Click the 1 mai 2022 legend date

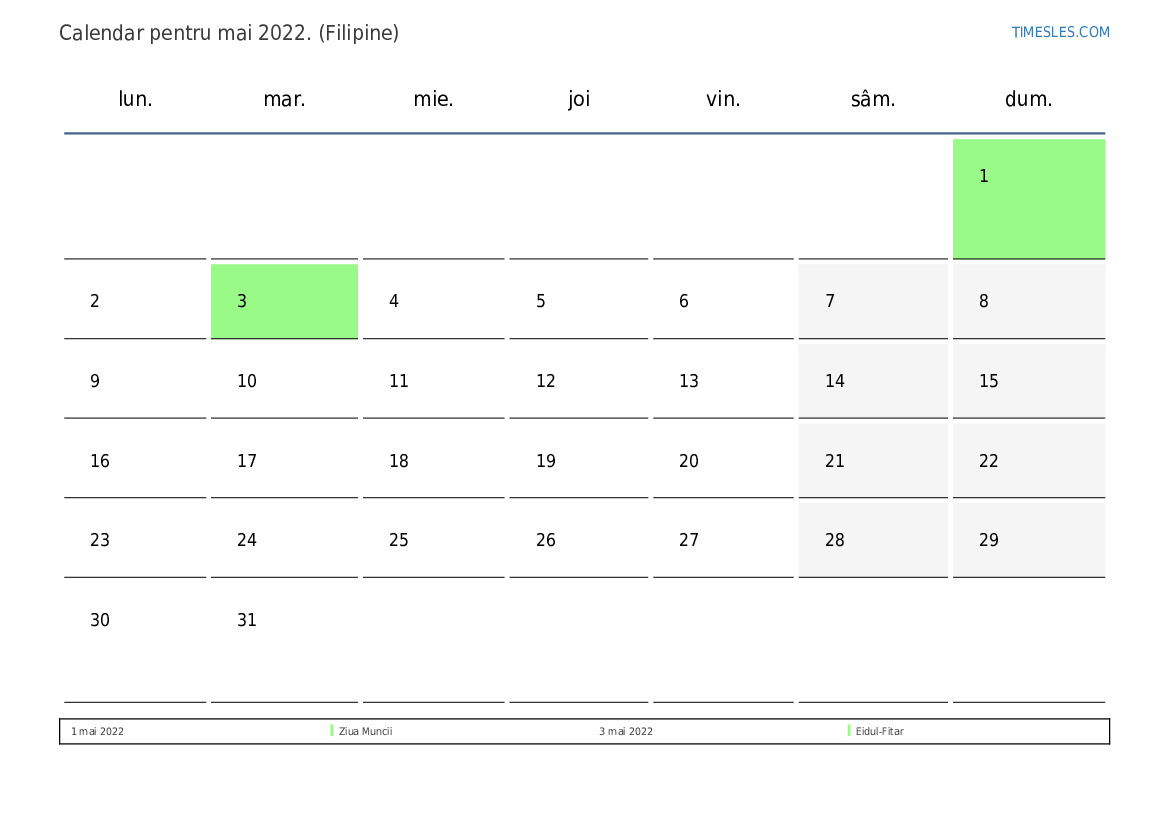(x=98, y=732)
